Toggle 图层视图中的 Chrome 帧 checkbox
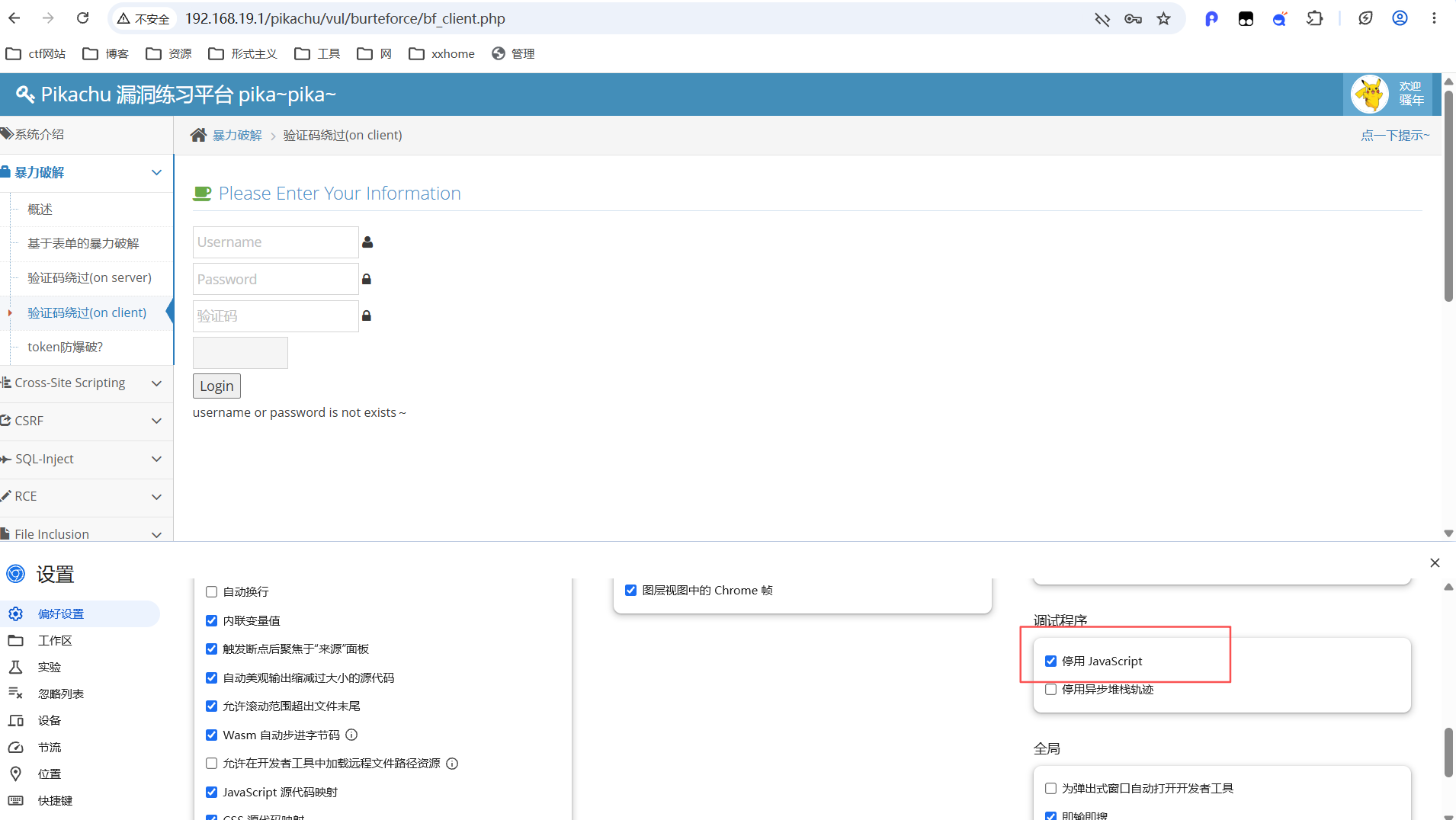Image resolution: width=1456 pixels, height=820 pixels. click(631, 590)
